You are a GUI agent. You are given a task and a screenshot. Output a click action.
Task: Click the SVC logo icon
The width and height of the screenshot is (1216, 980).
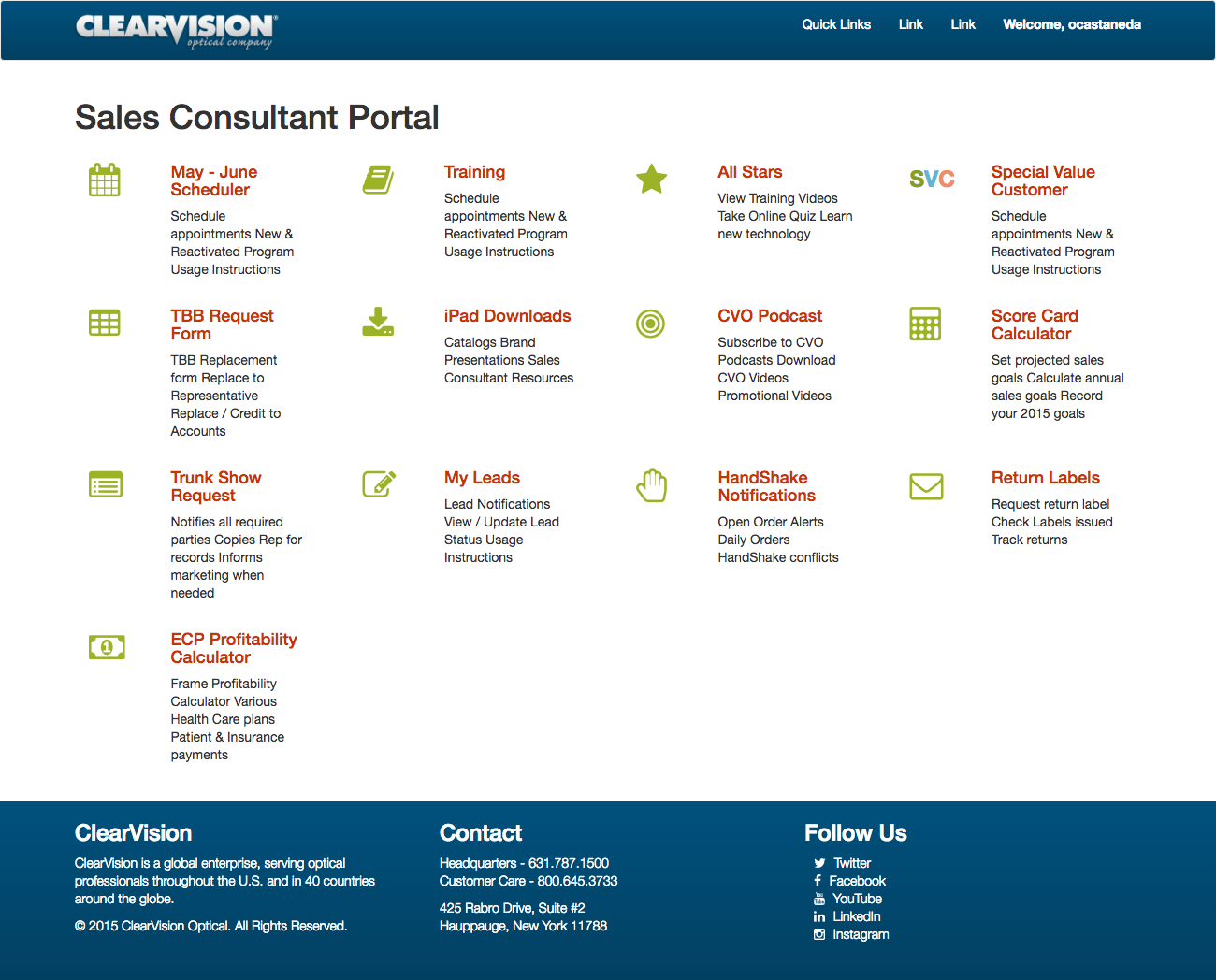pyautogui.click(x=932, y=179)
